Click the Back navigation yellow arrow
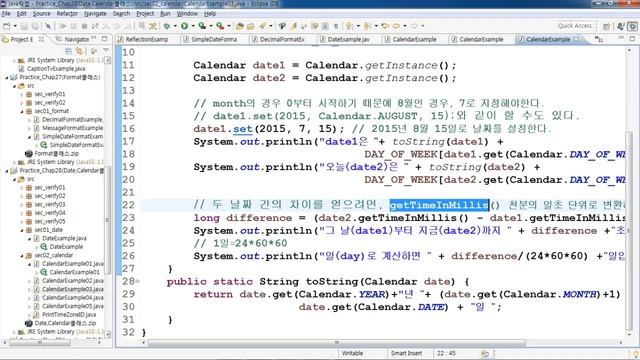 396,26
